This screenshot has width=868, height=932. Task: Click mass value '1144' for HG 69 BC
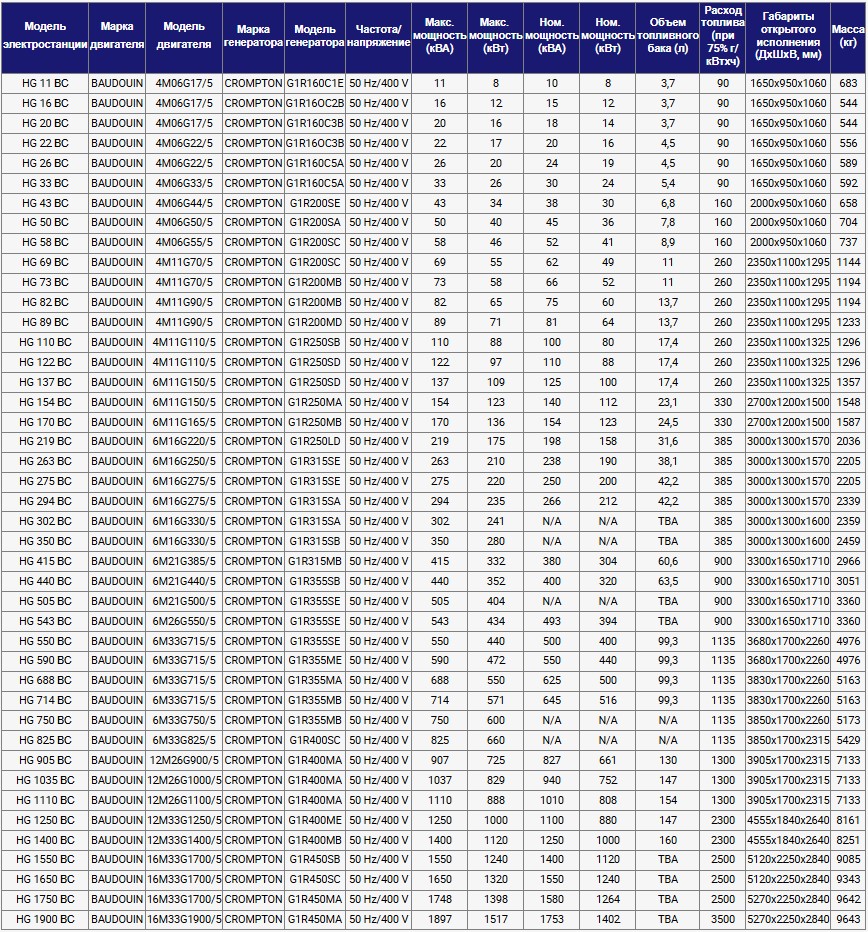[x=848, y=262]
